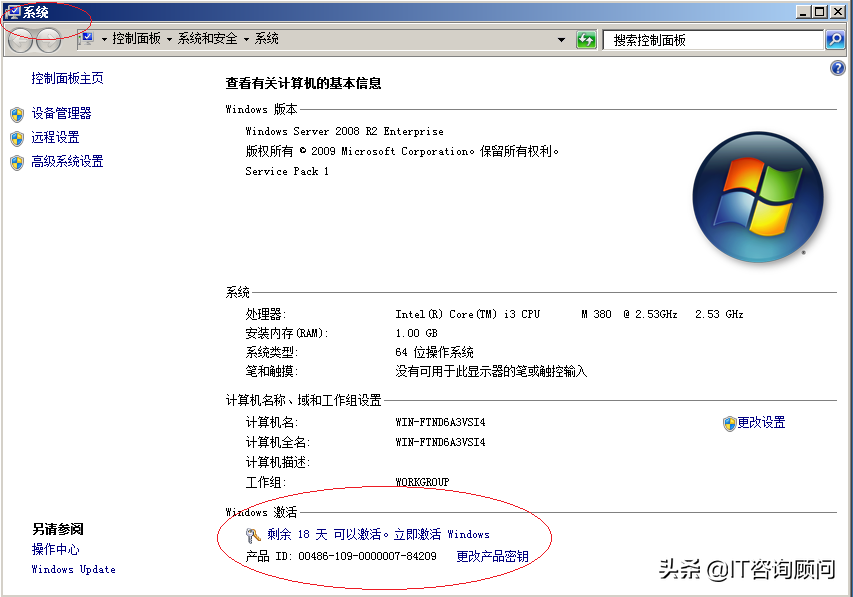Open 高级系统设置 link

tap(67, 161)
